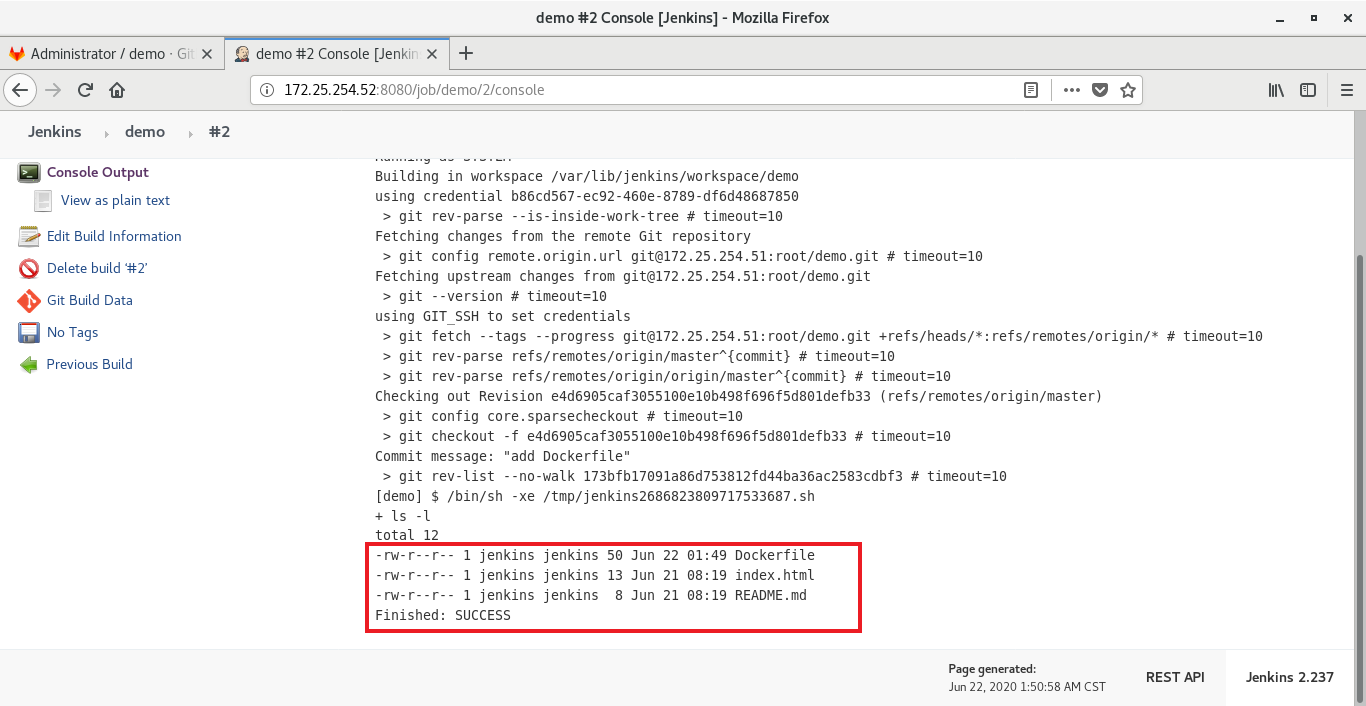Show site information in the address bar
The height and width of the screenshot is (706, 1366).
point(266,90)
